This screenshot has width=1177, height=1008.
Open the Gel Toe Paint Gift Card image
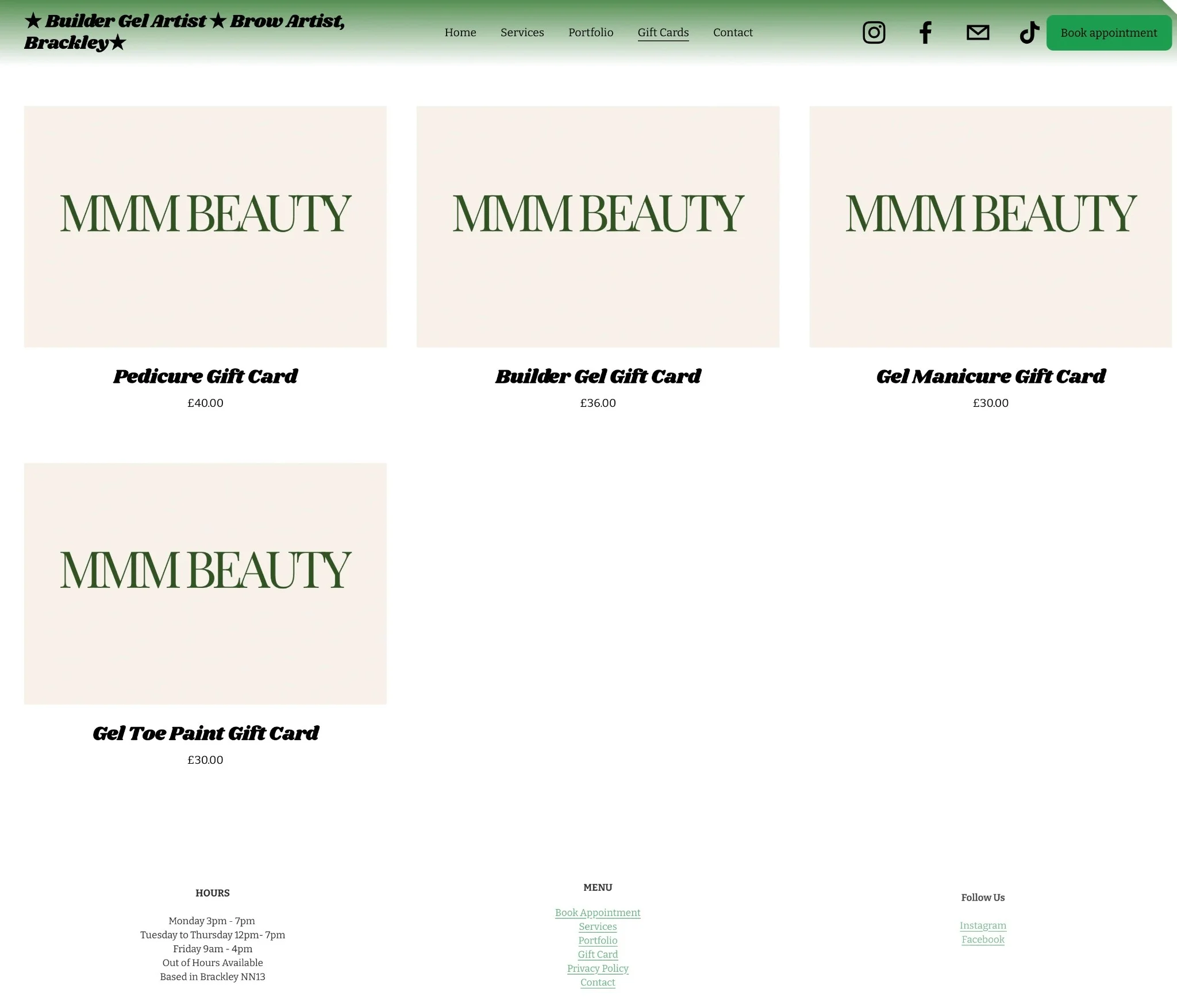[205, 583]
